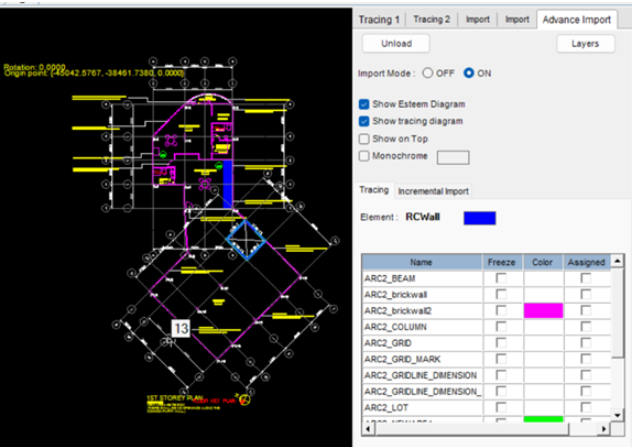Change the magenta ARC2_brickwall2 layer color
Viewport: 635px width, 447px height.
pos(543,311)
